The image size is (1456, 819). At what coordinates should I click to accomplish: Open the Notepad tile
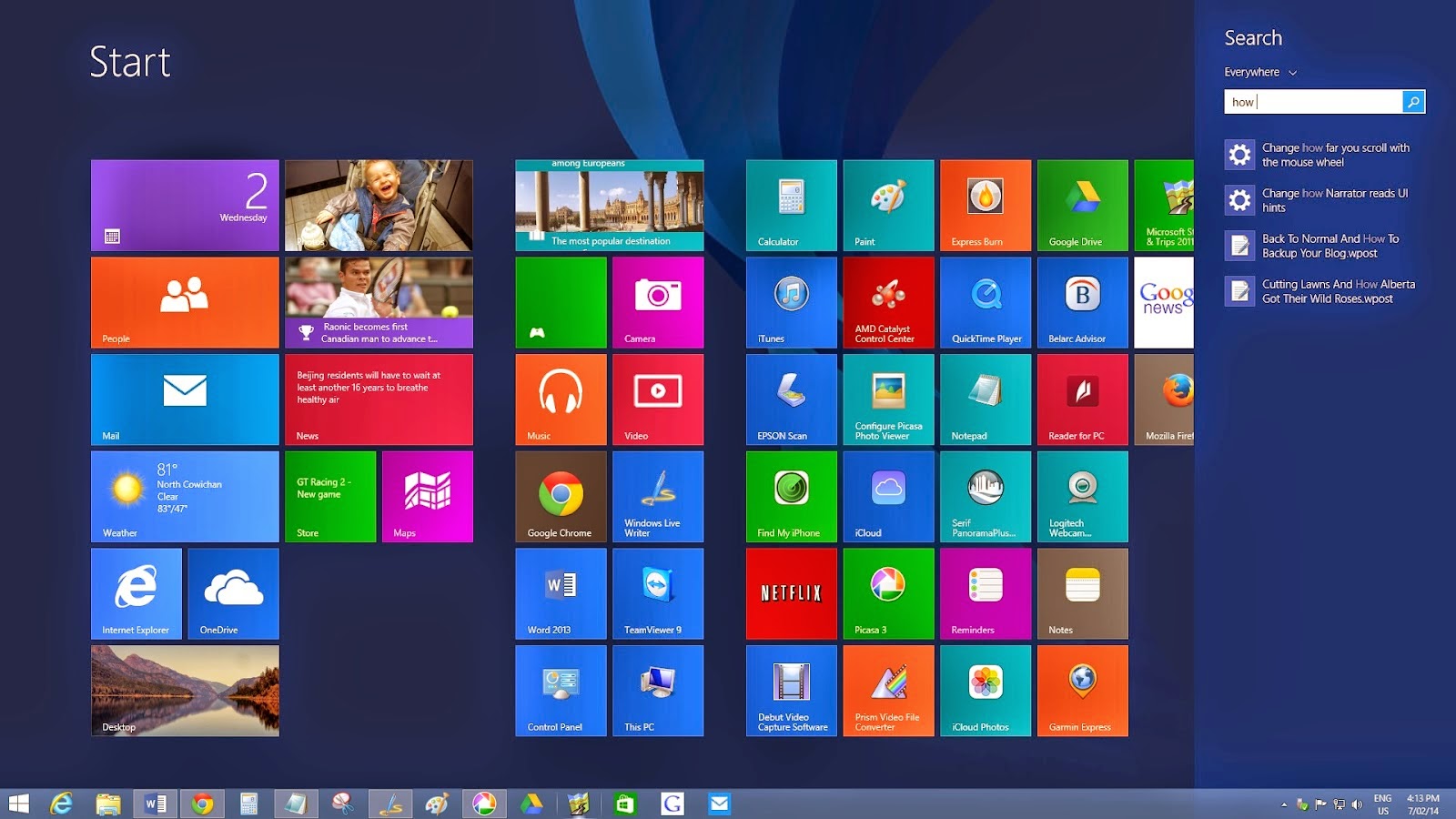click(985, 399)
